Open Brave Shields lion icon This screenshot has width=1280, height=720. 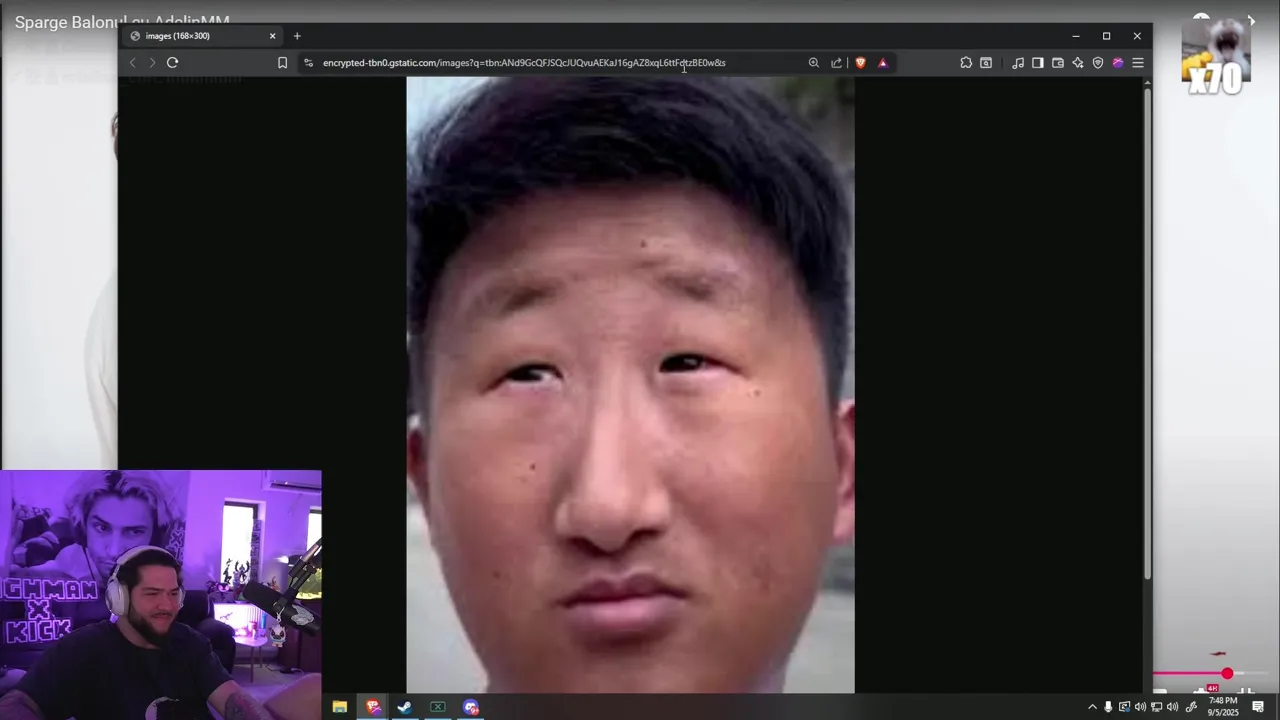pos(860,62)
